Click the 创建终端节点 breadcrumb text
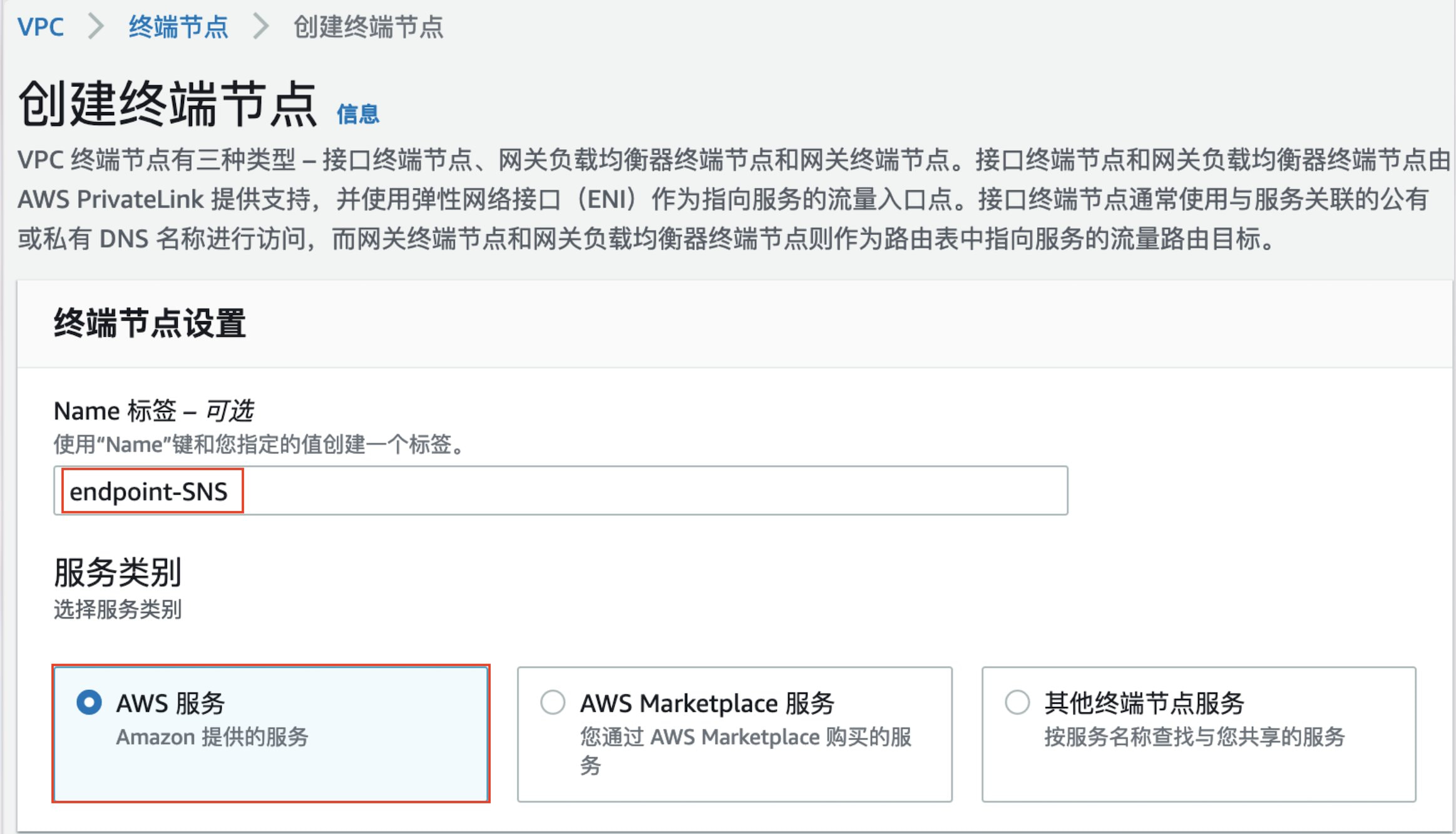The height and width of the screenshot is (834, 1456). (369, 27)
